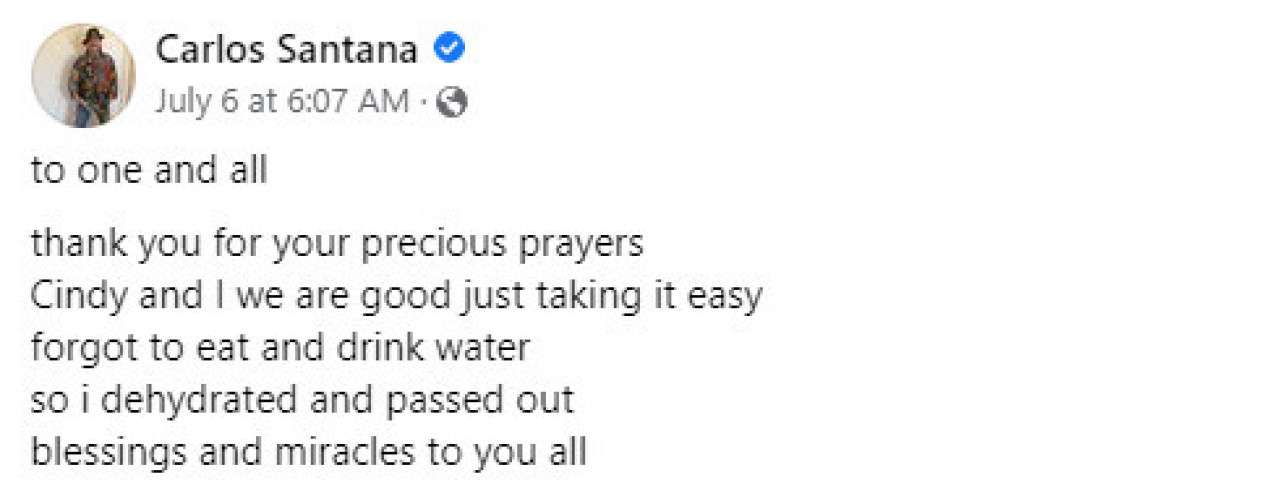Click the "thank you for your" text line

pyautogui.click(x=337, y=245)
